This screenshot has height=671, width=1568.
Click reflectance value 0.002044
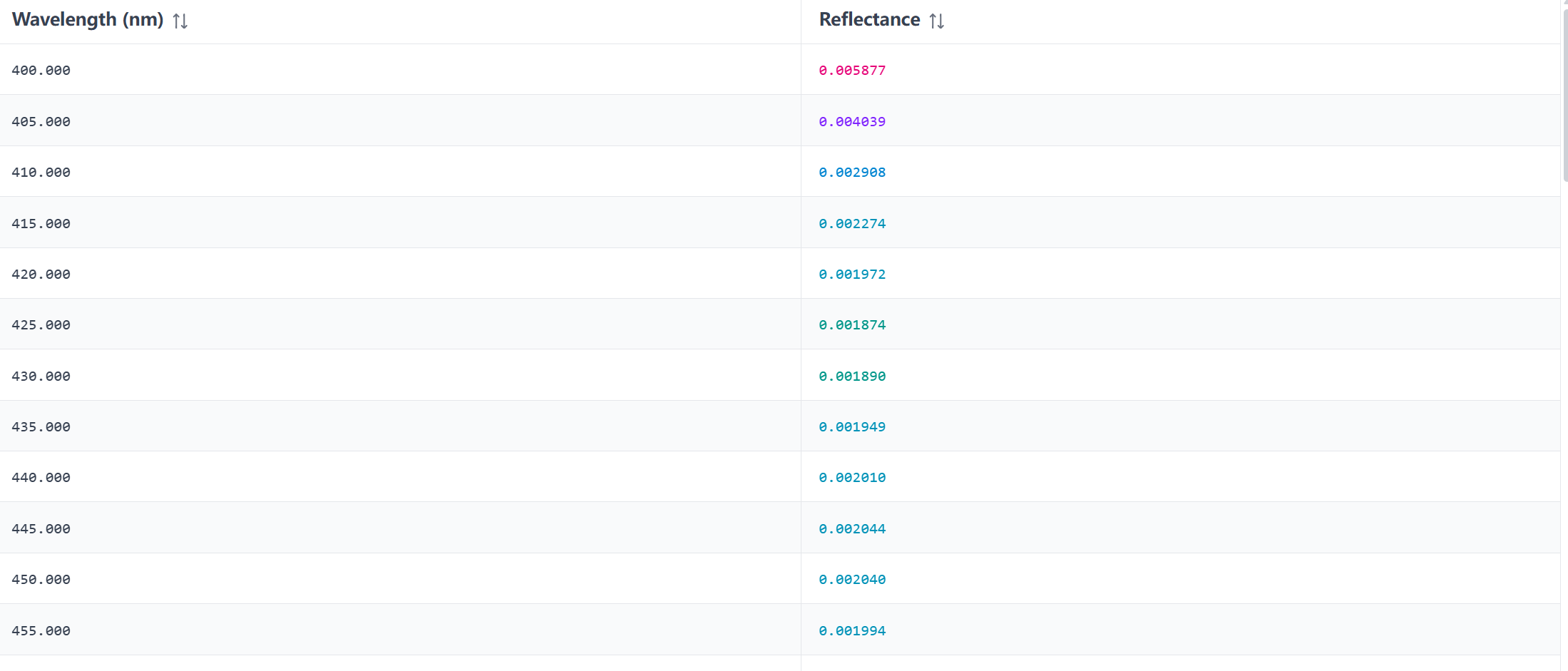(x=852, y=529)
